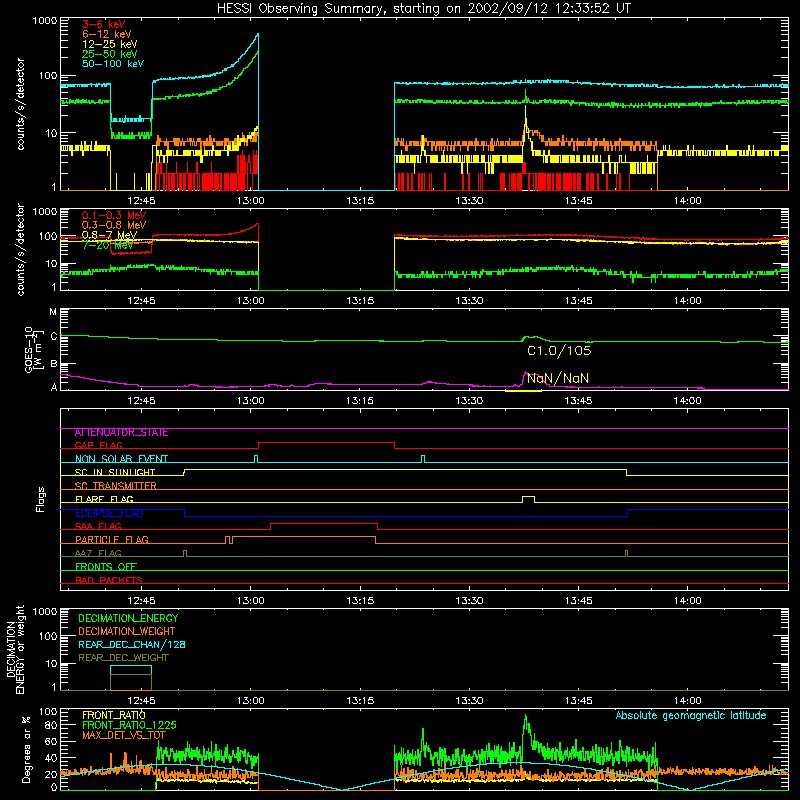
Task: Select the 3-6 keV legend label
Action: pos(103,24)
